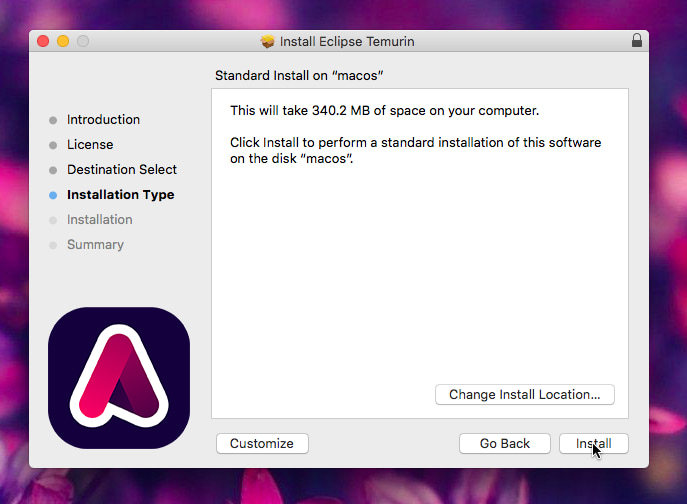
Task: Go back to the previous installer step
Action: click(x=505, y=444)
